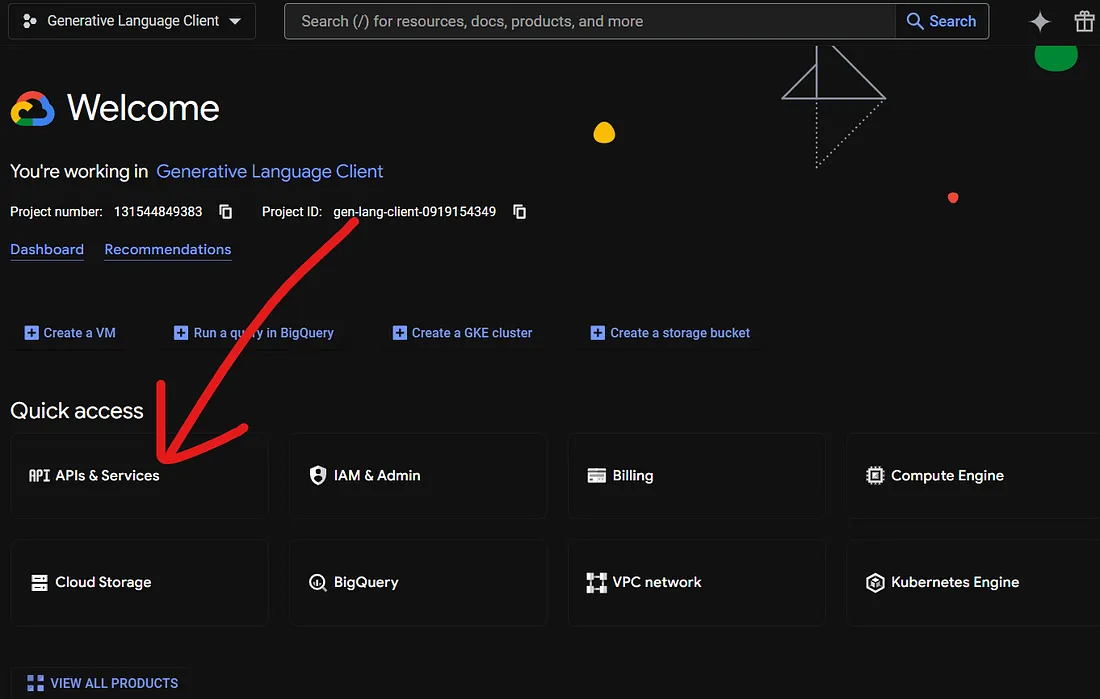1100x699 pixels.
Task: Click the BigQuery magnifier icon
Action: 318,582
